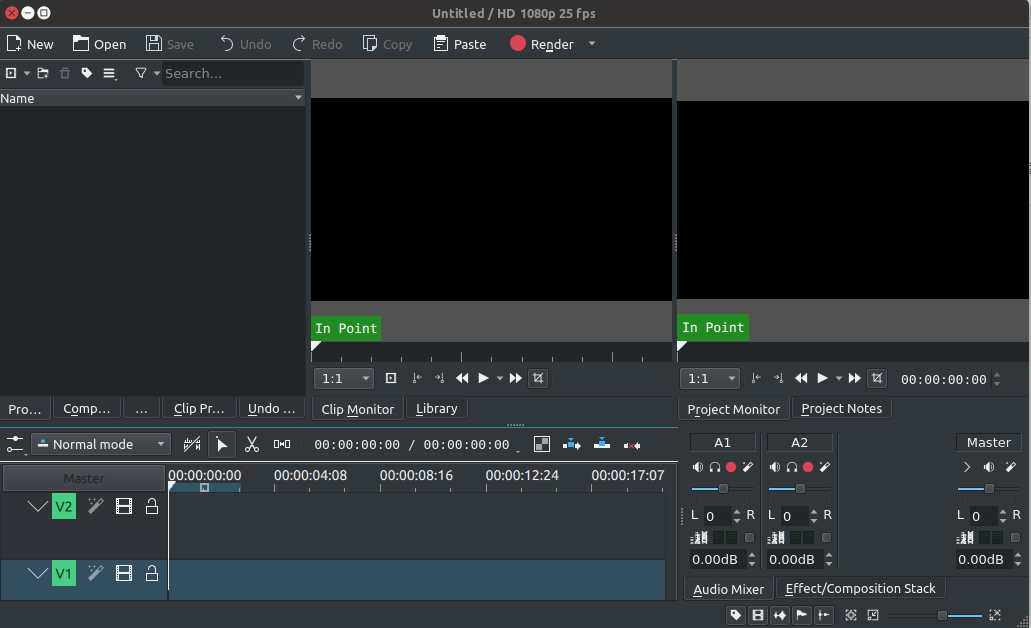Play the clip monitor preview
This screenshot has height=628, width=1031.
tap(483, 378)
